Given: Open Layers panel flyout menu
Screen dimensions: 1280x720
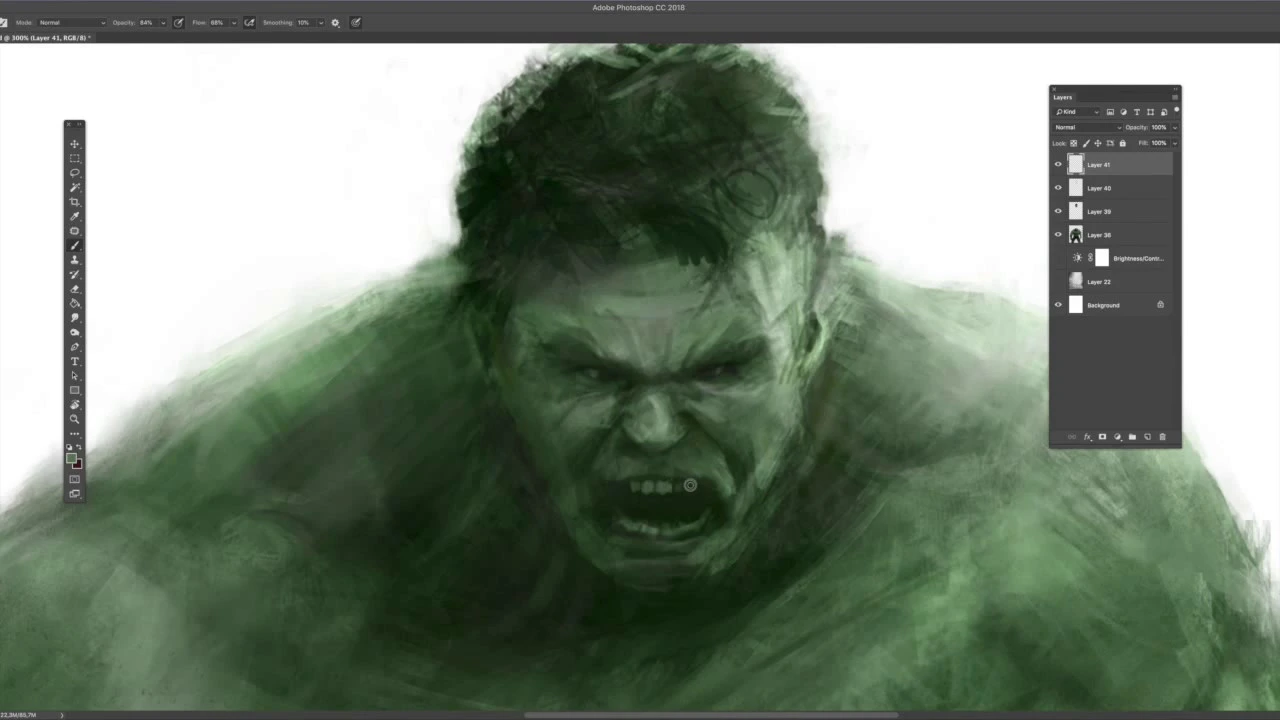Looking at the screenshot, I should [1175, 97].
